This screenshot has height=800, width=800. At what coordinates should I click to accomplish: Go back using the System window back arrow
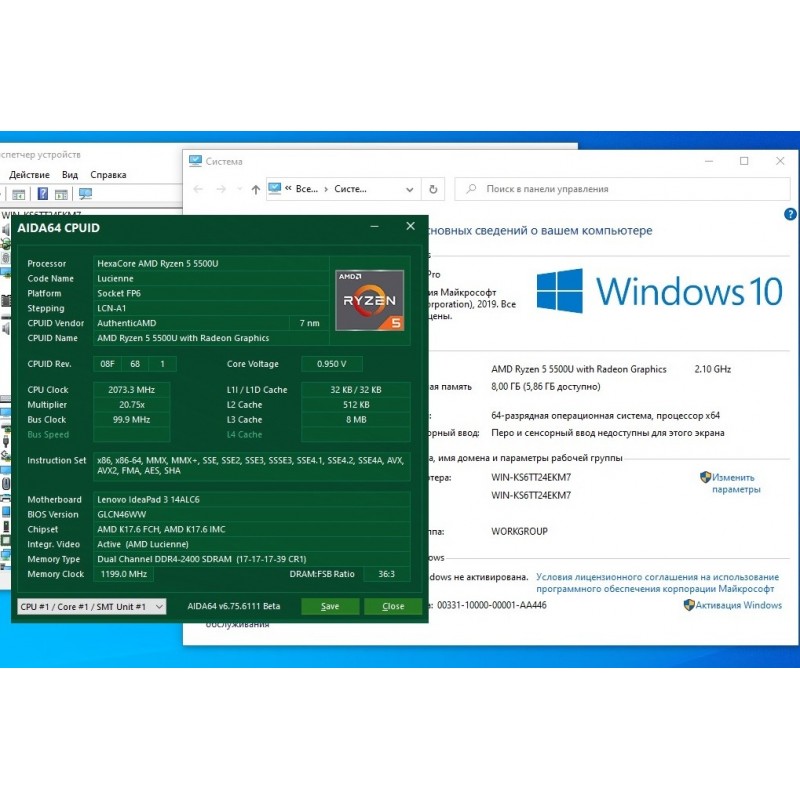click(198, 189)
